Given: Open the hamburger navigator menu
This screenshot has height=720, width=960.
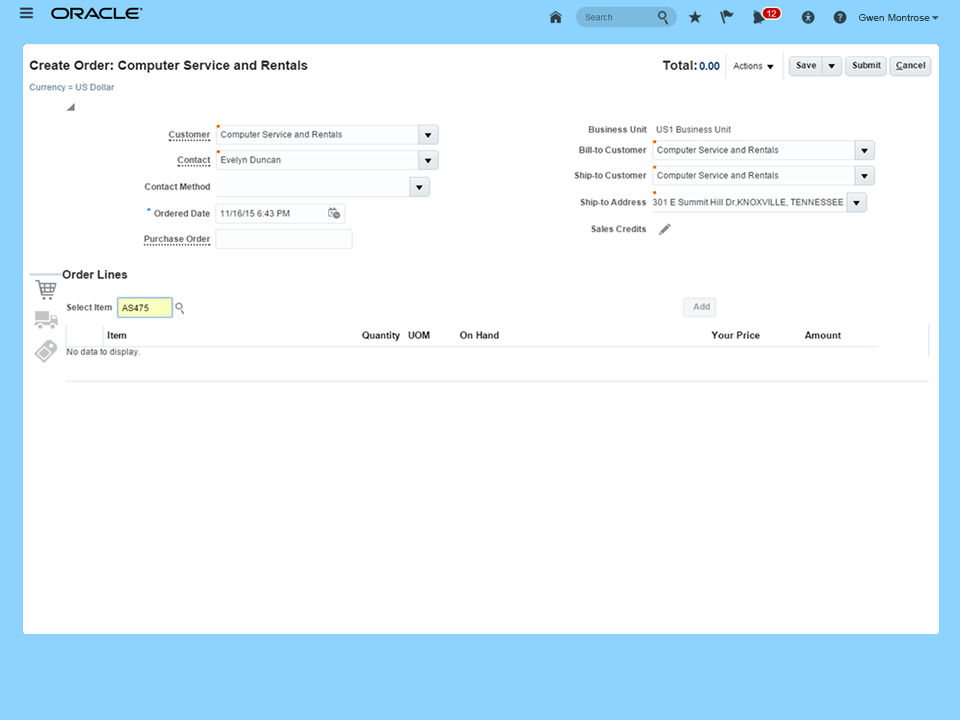Looking at the screenshot, I should pyautogui.click(x=26, y=13).
